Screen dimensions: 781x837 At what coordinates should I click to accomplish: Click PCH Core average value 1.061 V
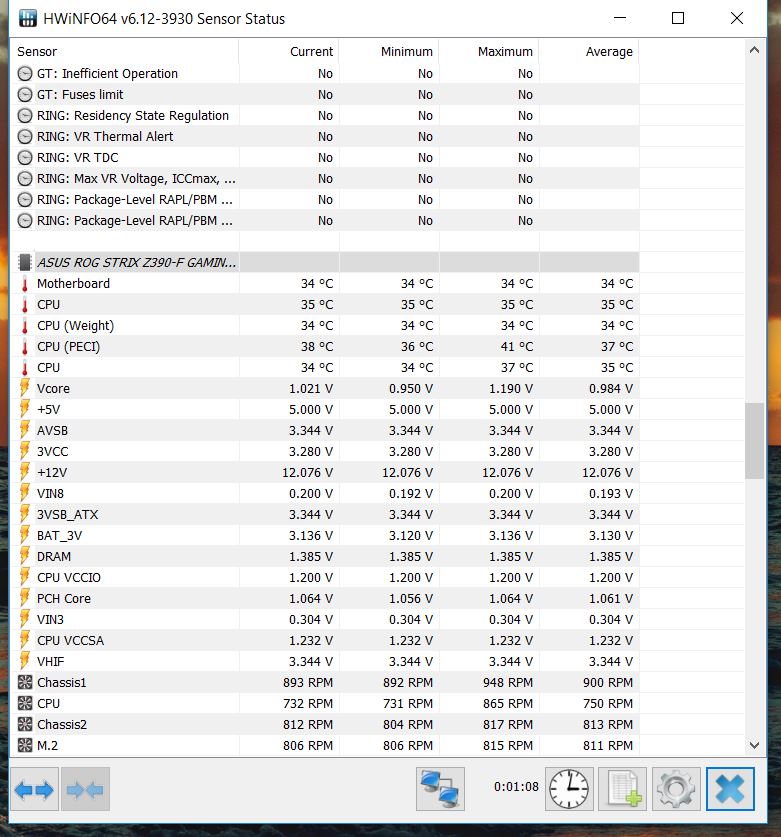(x=611, y=598)
